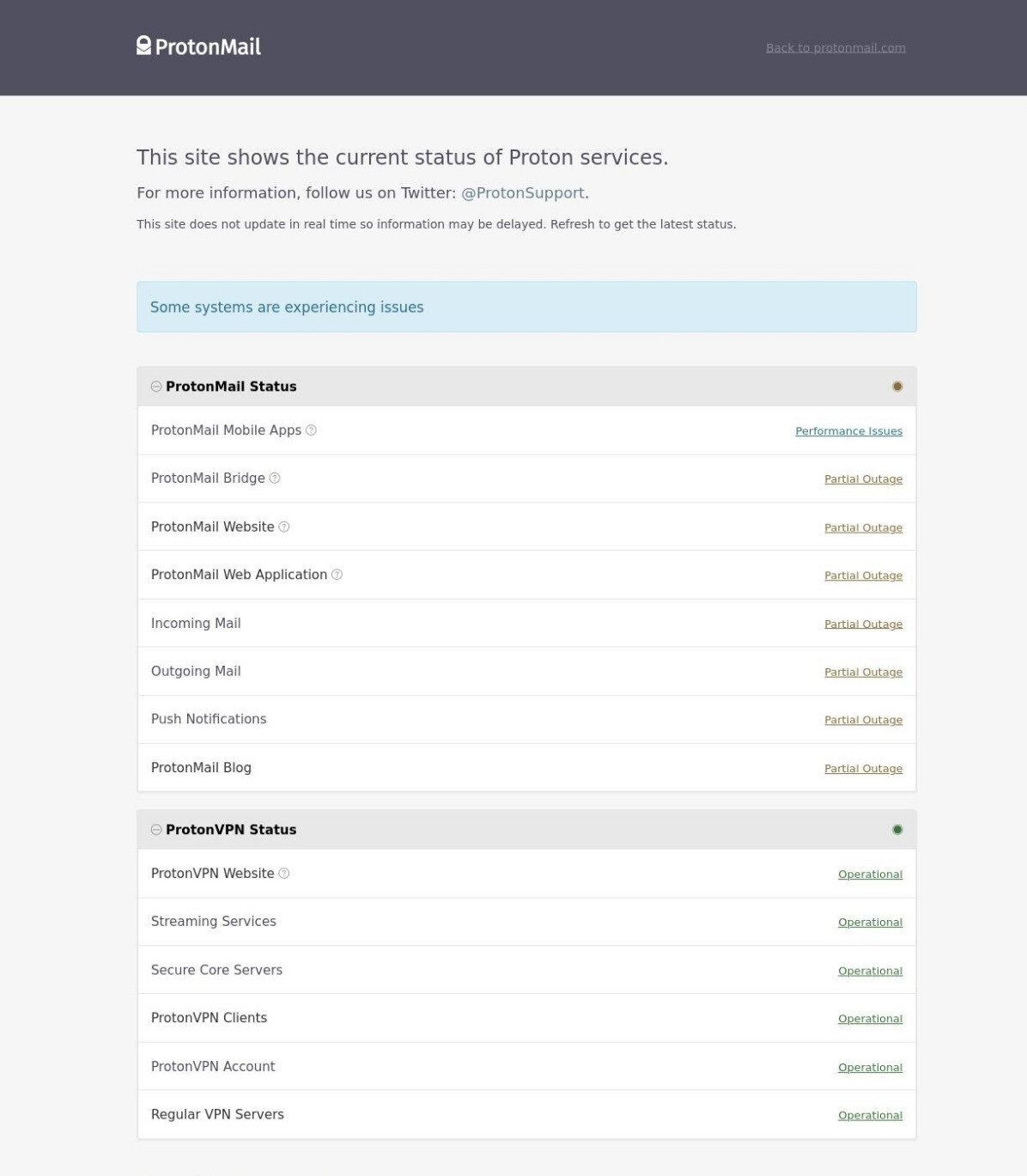Image resolution: width=1027 pixels, height=1176 pixels.
Task: Collapse the ProtonMail Status group
Action: click(x=156, y=387)
